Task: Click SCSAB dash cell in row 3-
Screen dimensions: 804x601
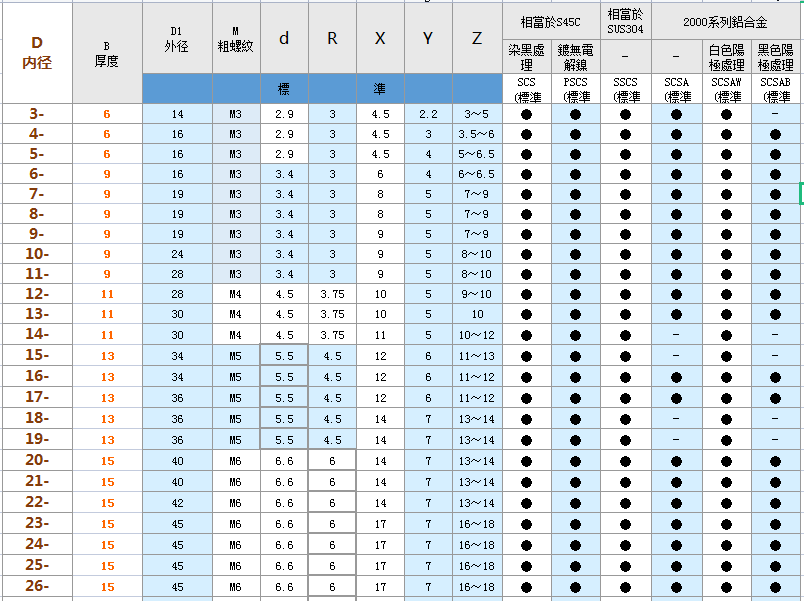Action: click(x=775, y=114)
